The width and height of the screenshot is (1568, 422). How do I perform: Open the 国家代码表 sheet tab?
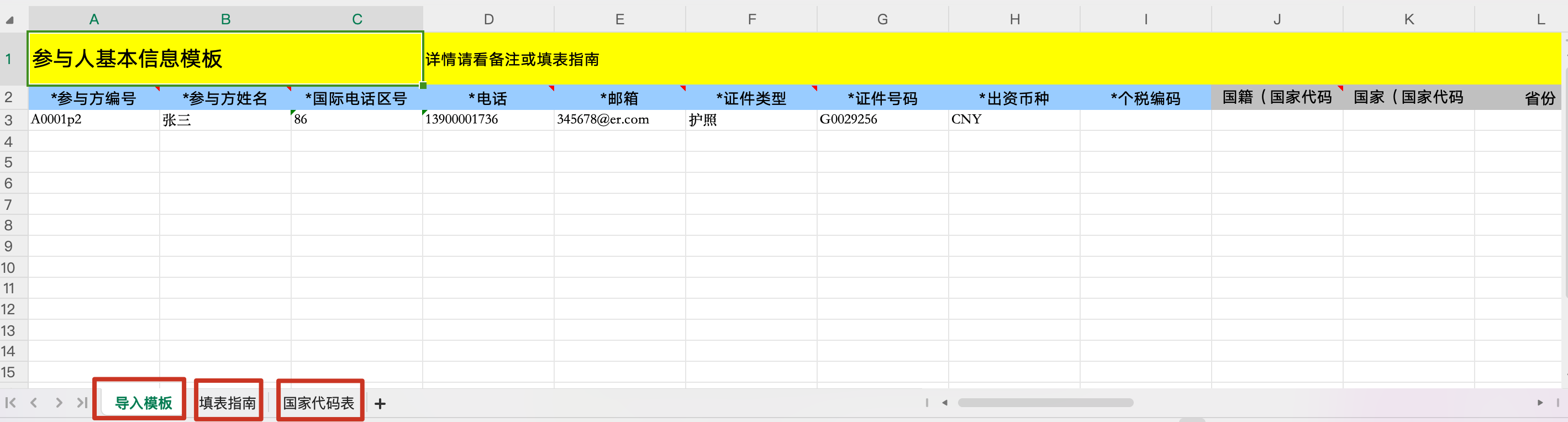tap(318, 403)
